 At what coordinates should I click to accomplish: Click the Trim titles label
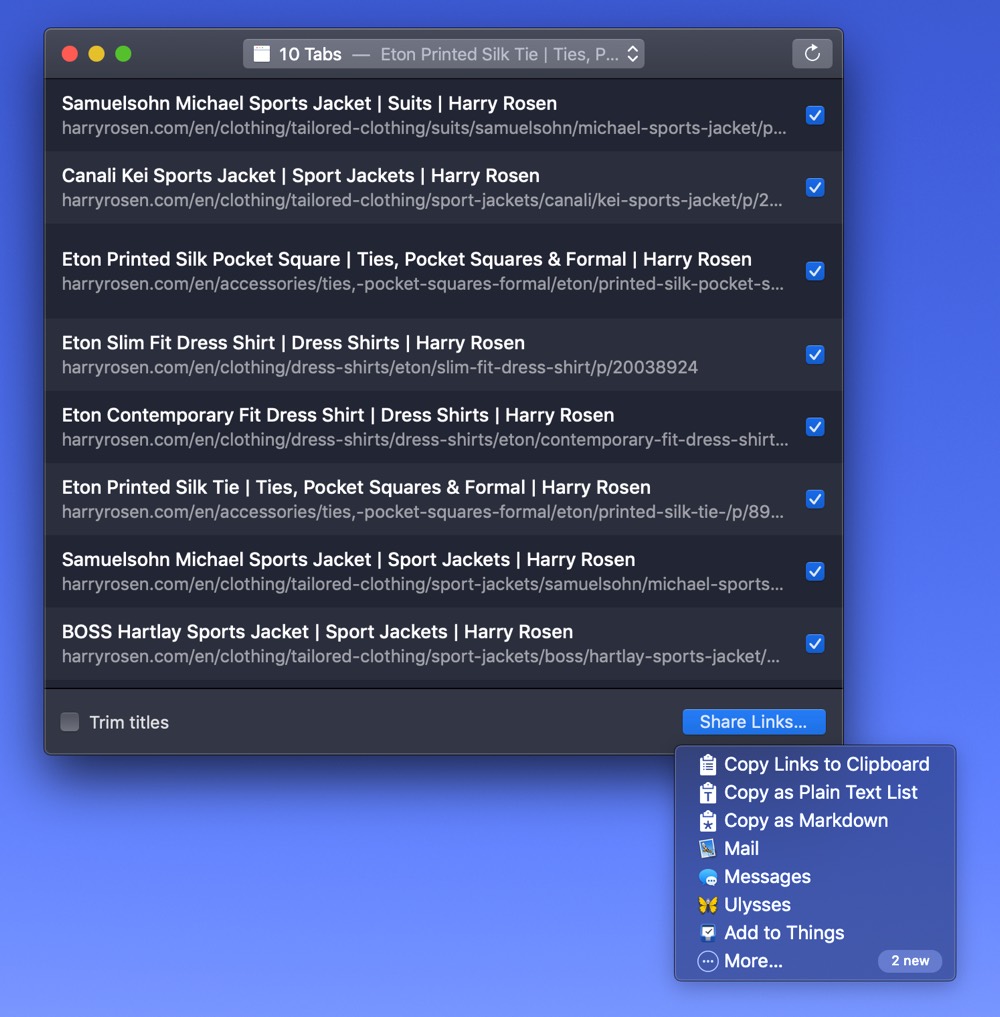(129, 723)
